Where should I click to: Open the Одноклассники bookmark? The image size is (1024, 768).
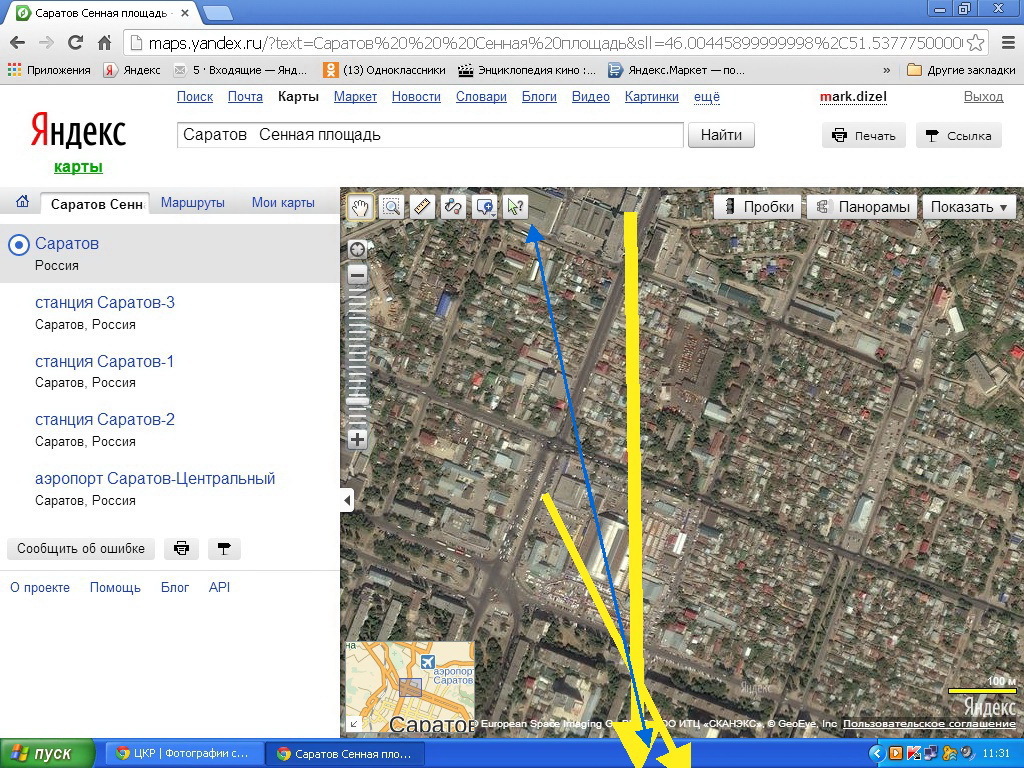(x=385, y=70)
